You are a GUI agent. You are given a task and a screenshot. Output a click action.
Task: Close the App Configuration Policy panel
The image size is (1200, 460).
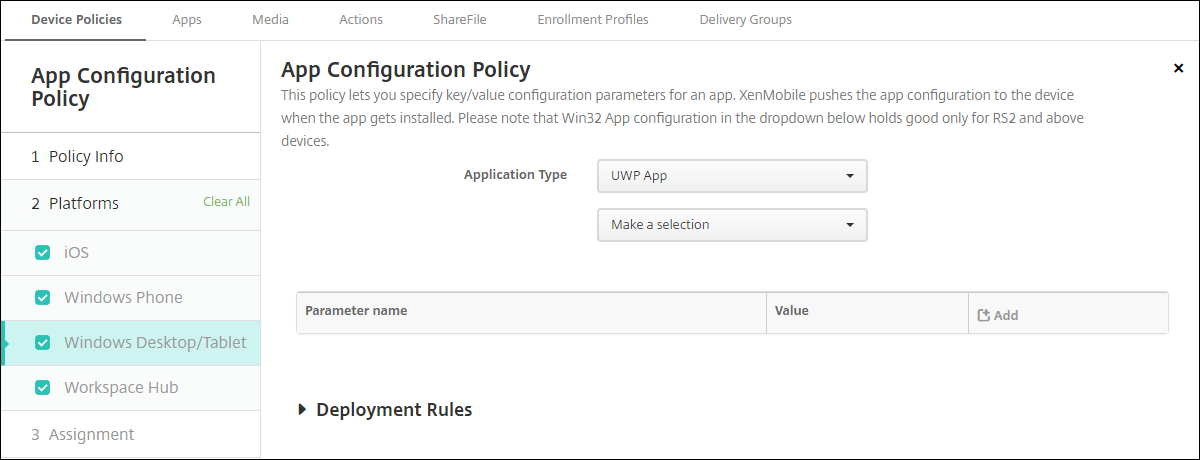(x=1178, y=68)
